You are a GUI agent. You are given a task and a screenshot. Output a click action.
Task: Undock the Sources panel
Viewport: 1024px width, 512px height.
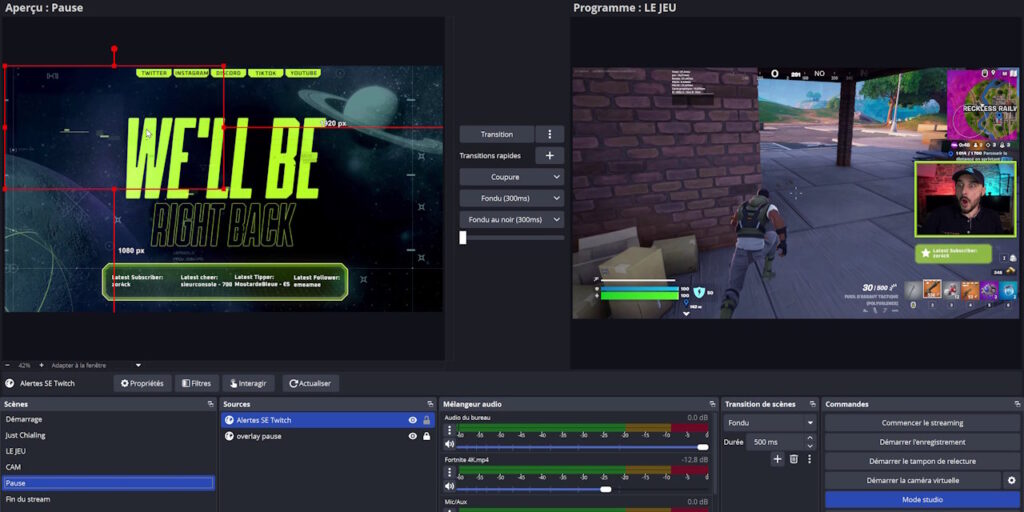[430, 404]
